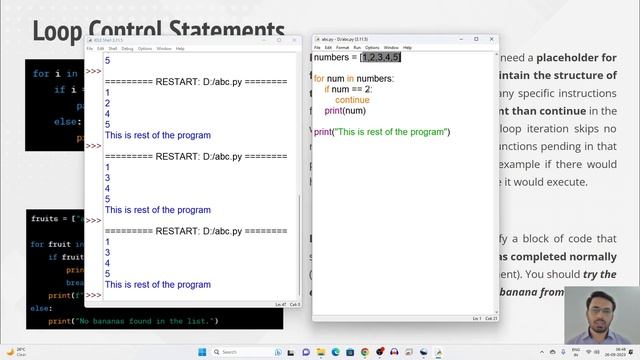This screenshot has width=640, height=360.
Task: Click the 'for num in numbers:' line
Action: 353,78
